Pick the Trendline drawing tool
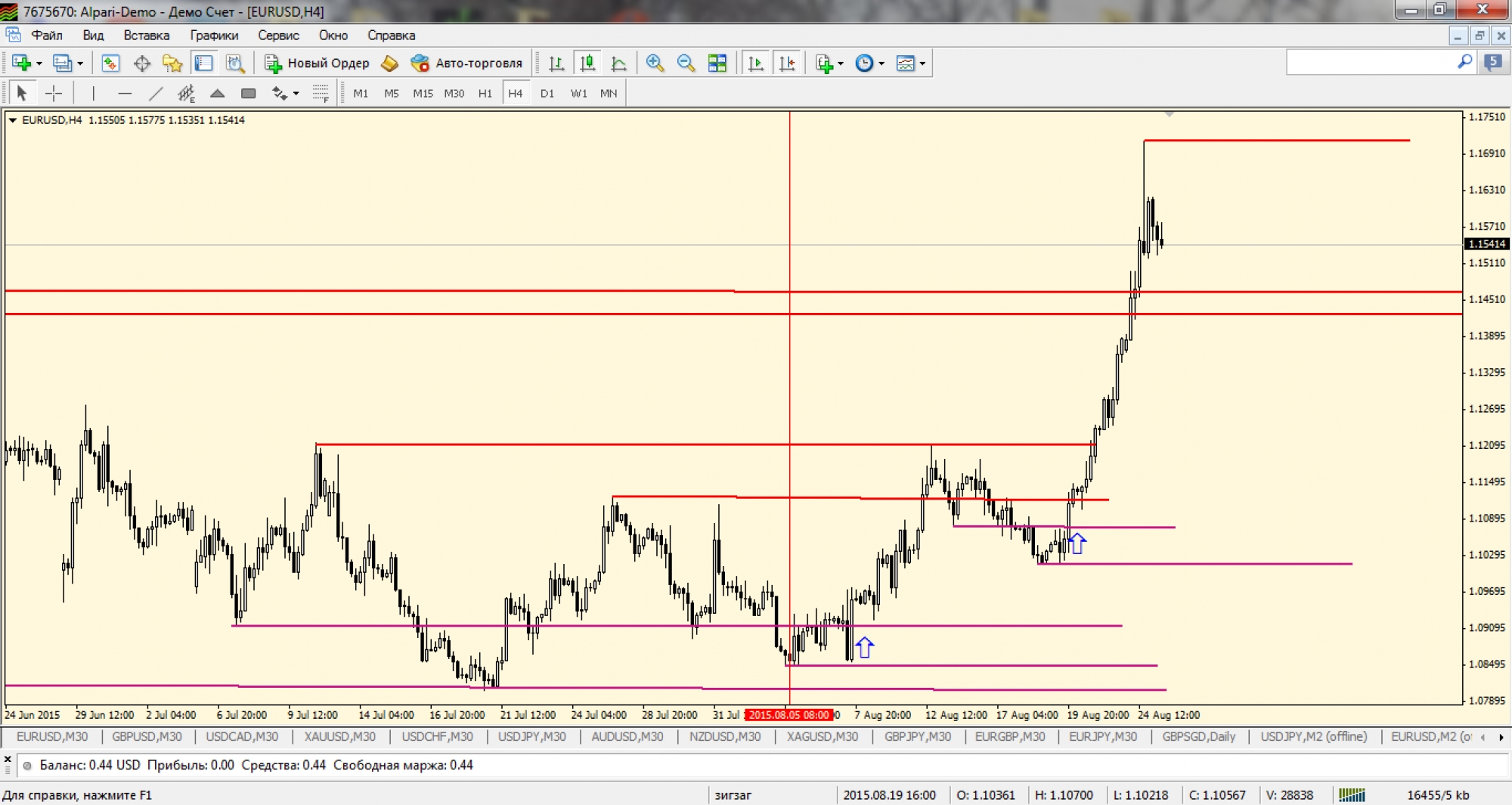The height and width of the screenshot is (805, 1512). (x=156, y=94)
